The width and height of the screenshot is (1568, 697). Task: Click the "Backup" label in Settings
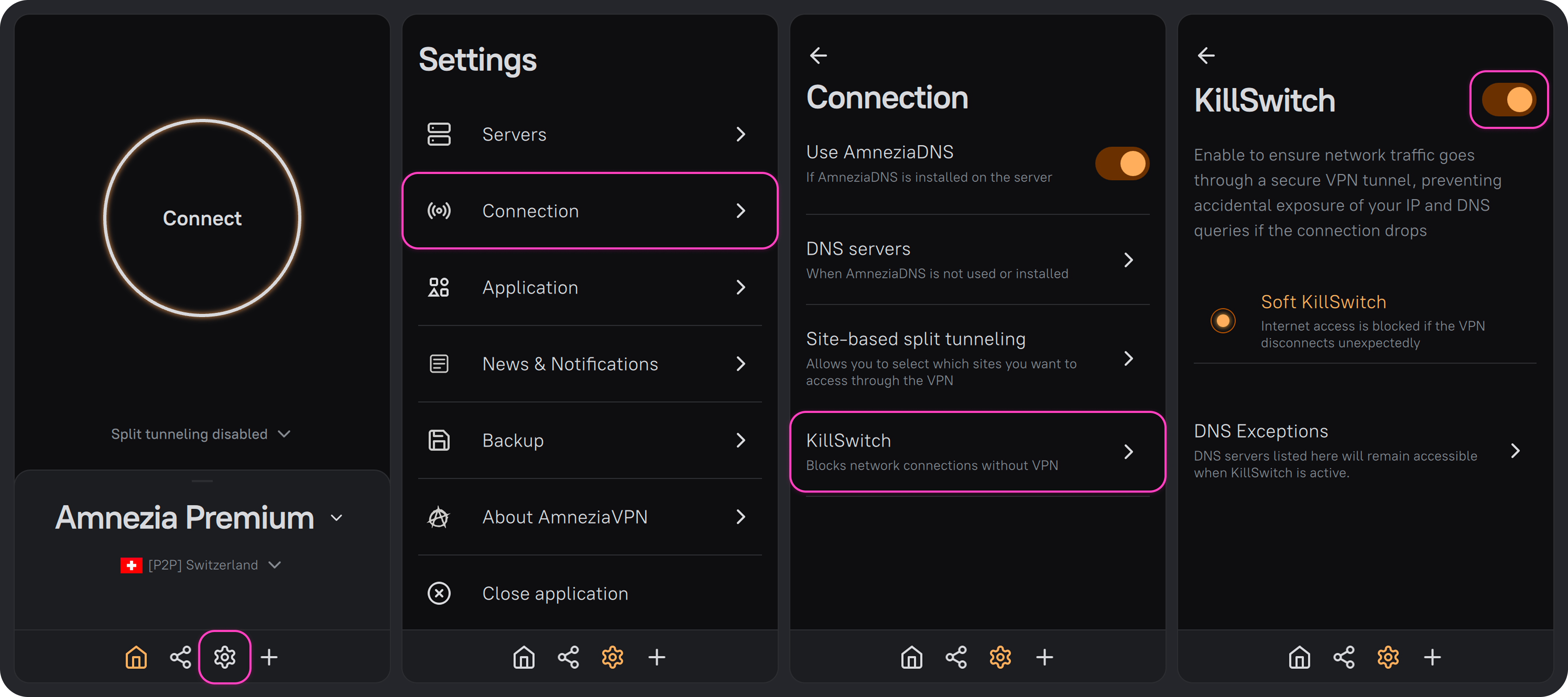click(513, 441)
